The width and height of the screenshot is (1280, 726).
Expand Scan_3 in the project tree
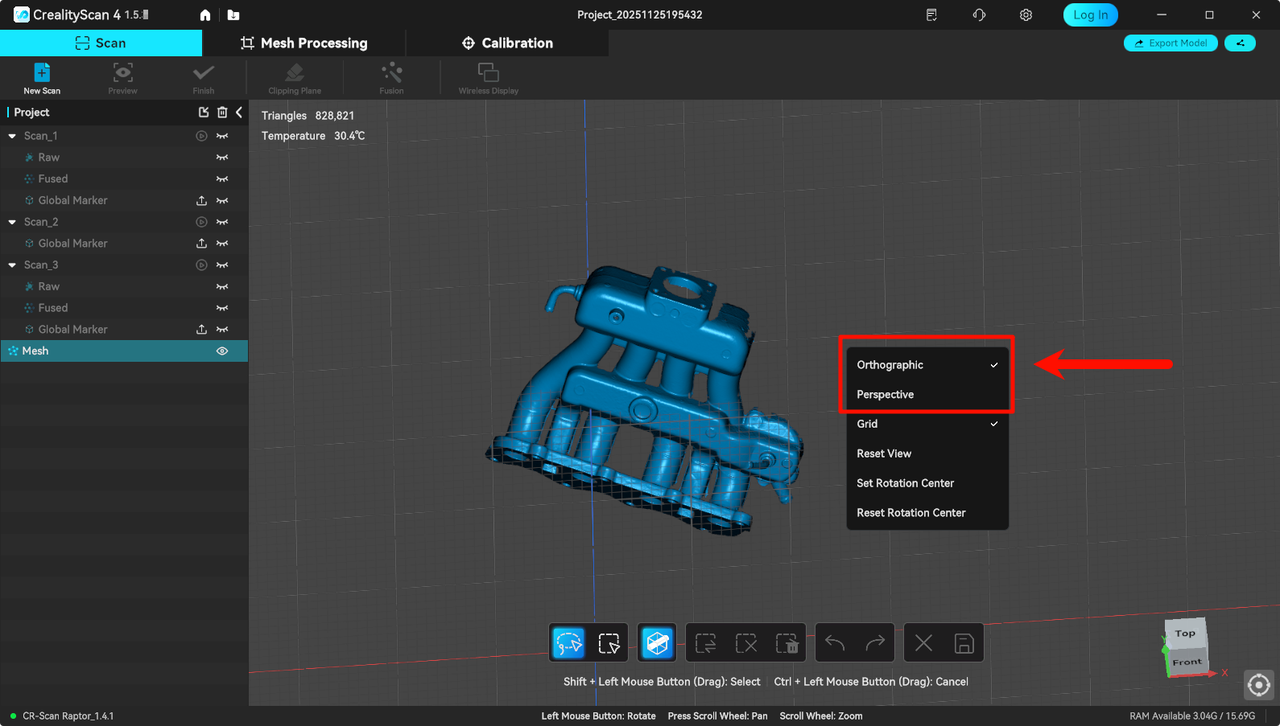point(10,264)
